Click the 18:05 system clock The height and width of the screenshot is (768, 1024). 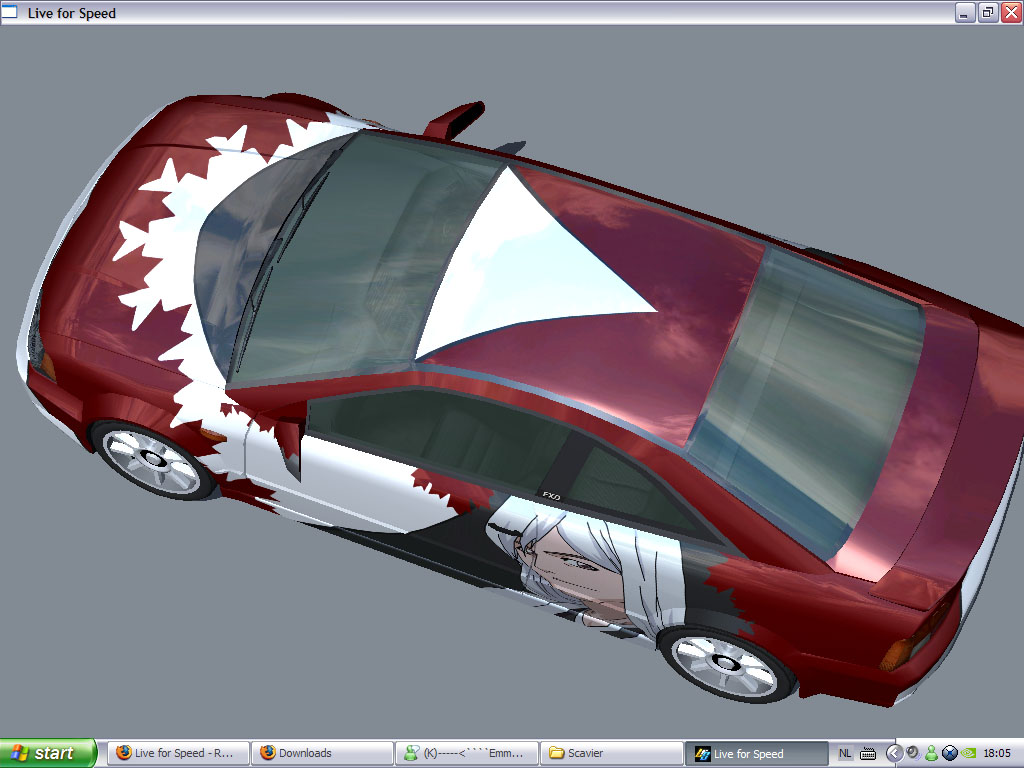click(x=997, y=754)
